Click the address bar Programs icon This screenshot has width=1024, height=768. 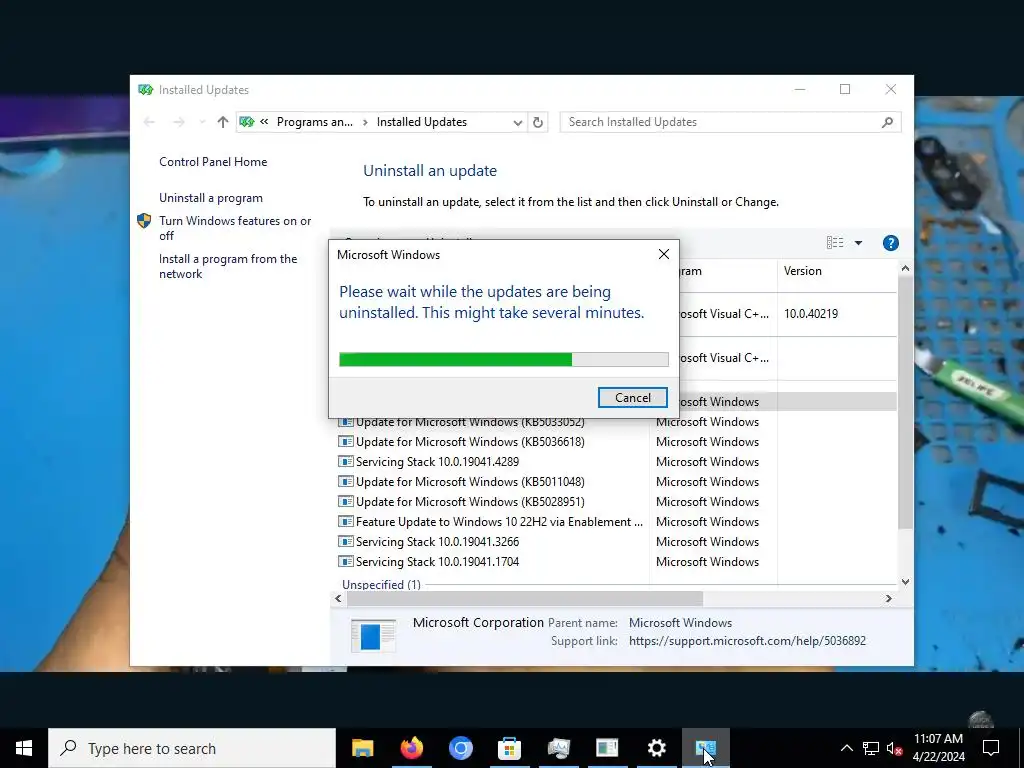247,122
